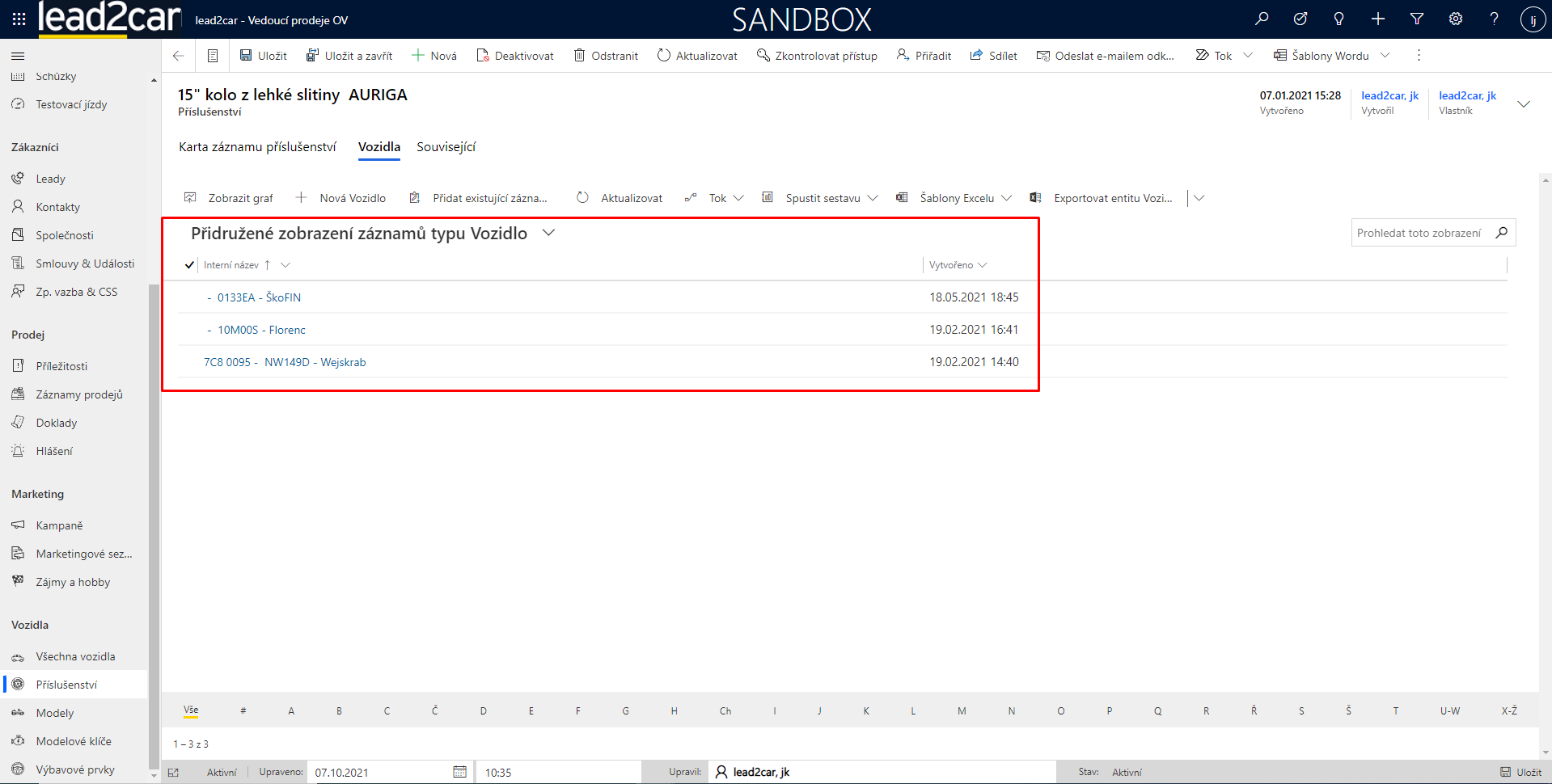Open the app launcher waffle icon
The height and width of the screenshot is (784, 1552).
pyautogui.click(x=19, y=19)
